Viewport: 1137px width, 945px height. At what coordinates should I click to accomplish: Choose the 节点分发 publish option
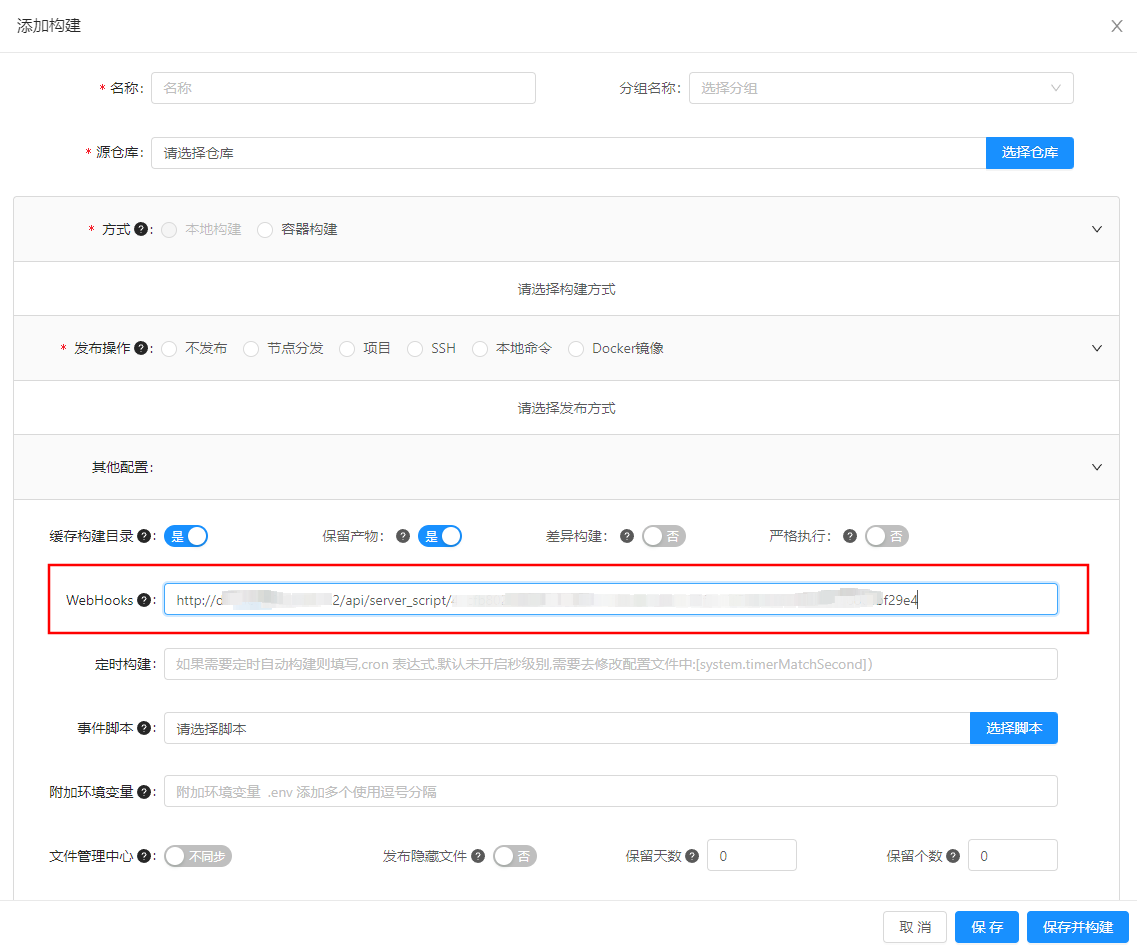[251, 349]
